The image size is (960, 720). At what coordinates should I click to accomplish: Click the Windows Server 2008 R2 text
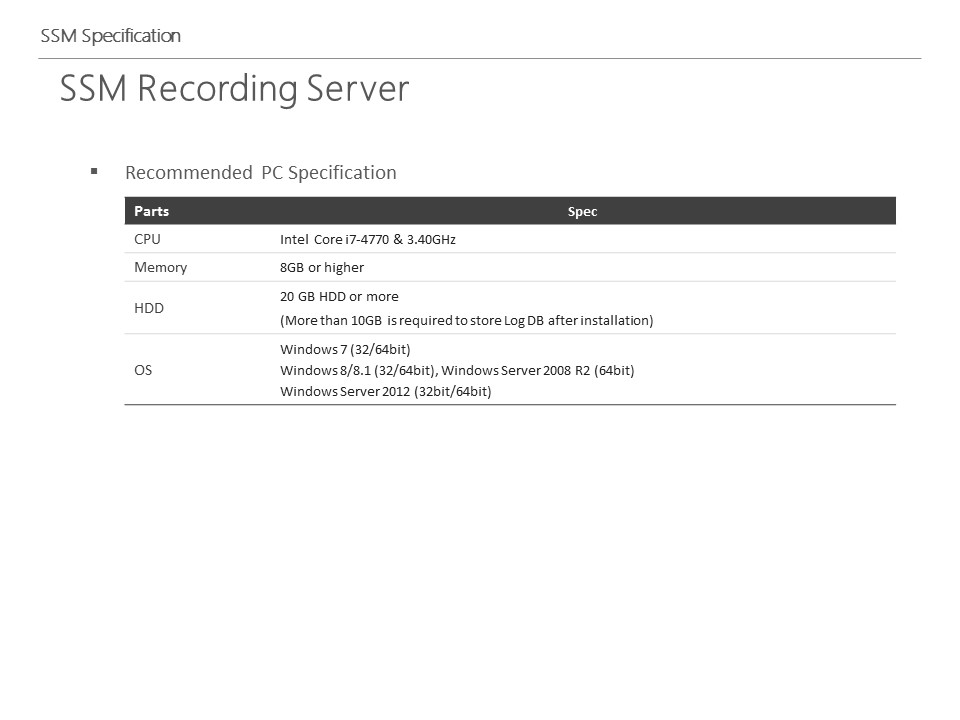(516, 370)
